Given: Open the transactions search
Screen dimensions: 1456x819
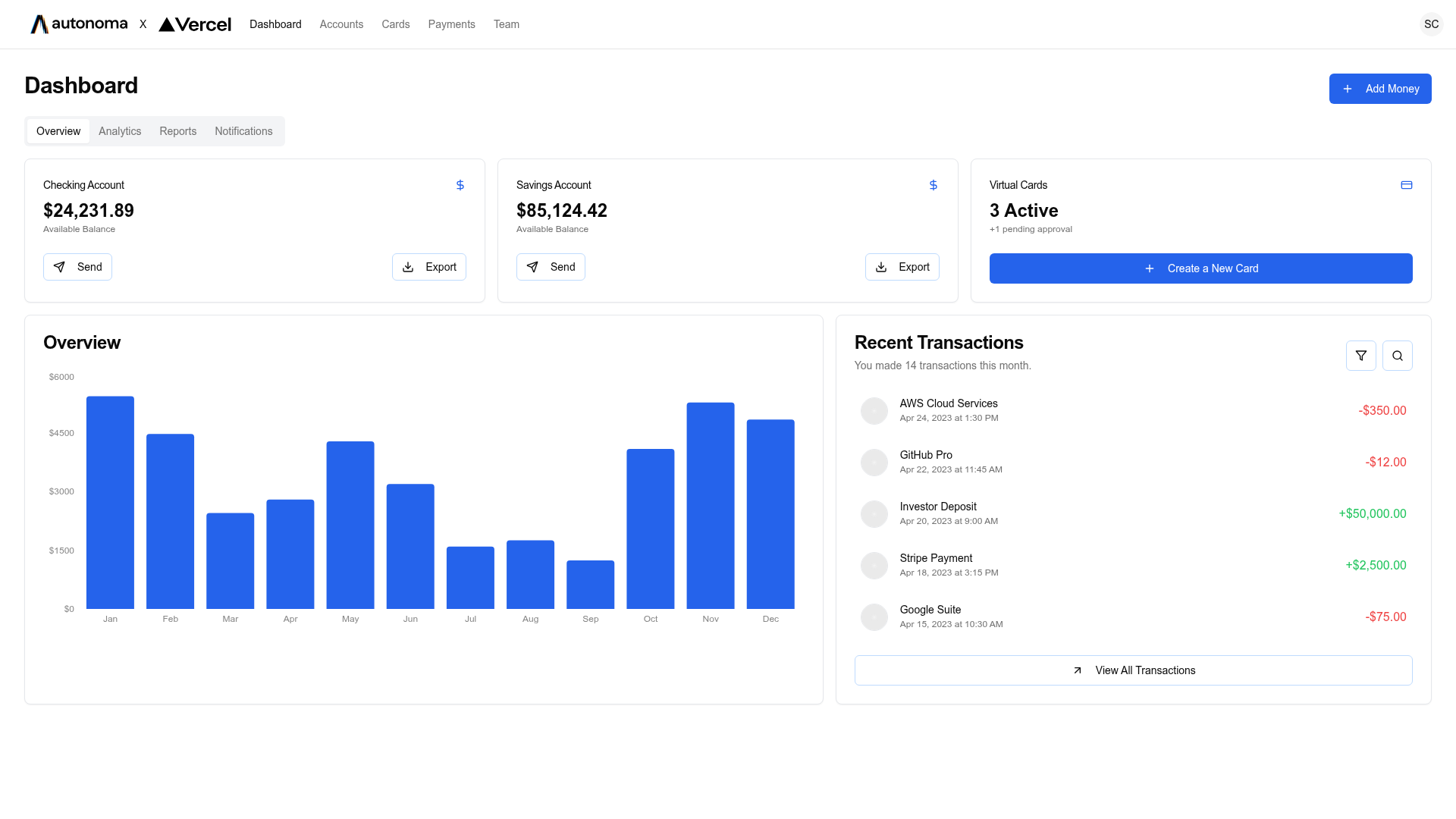Looking at the screenshot, I should (1398, 356).
